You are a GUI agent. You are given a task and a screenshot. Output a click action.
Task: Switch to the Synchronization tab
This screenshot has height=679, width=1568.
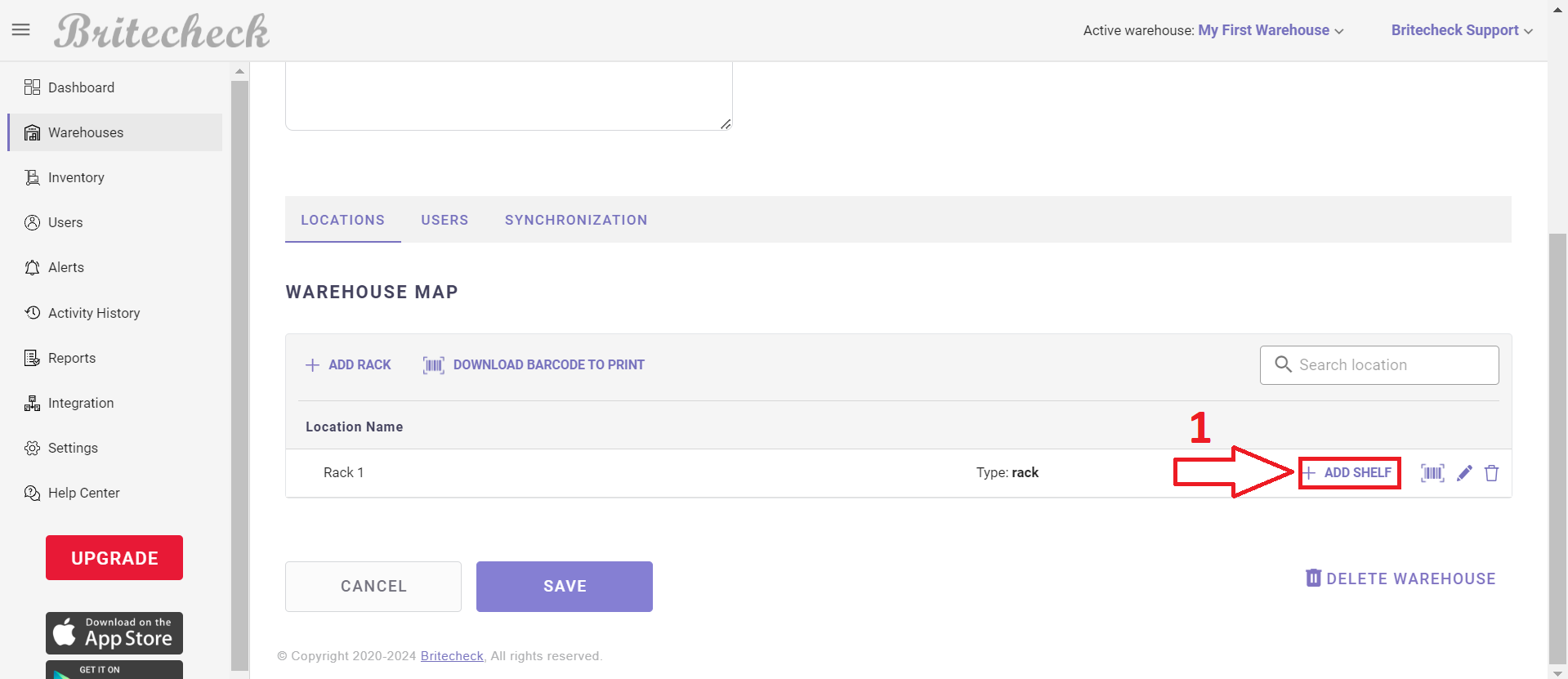576,220
